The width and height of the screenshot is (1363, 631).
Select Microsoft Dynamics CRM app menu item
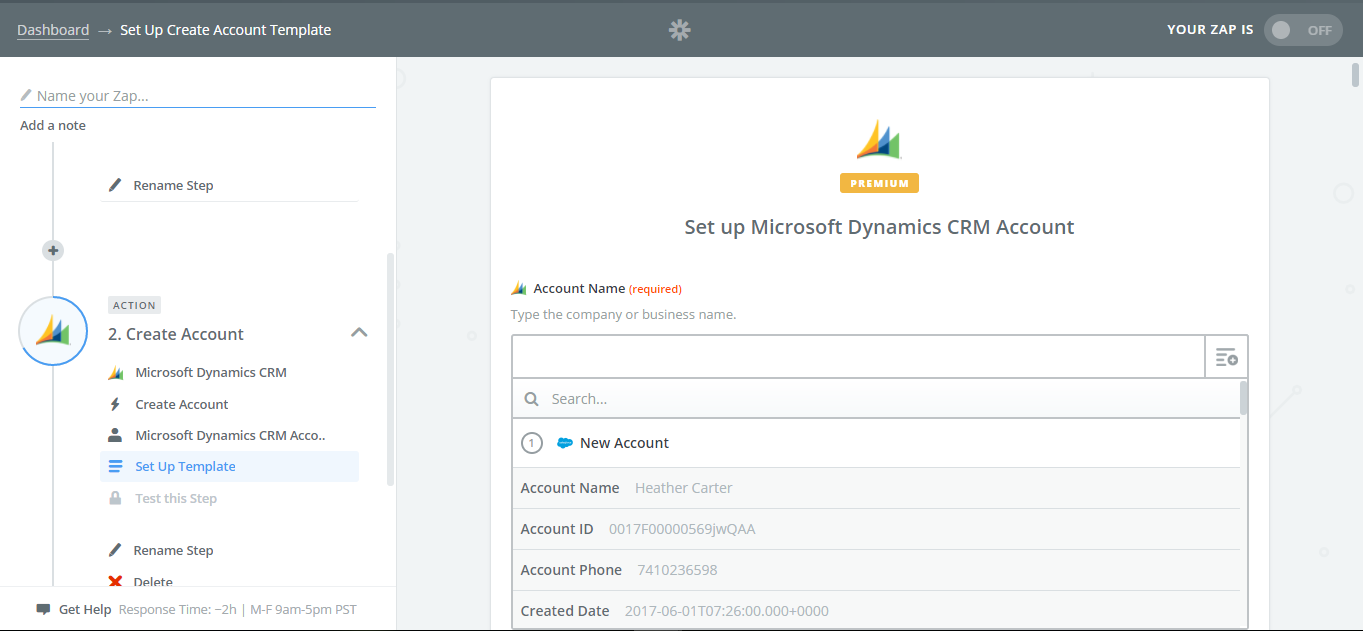pos(211,373)
